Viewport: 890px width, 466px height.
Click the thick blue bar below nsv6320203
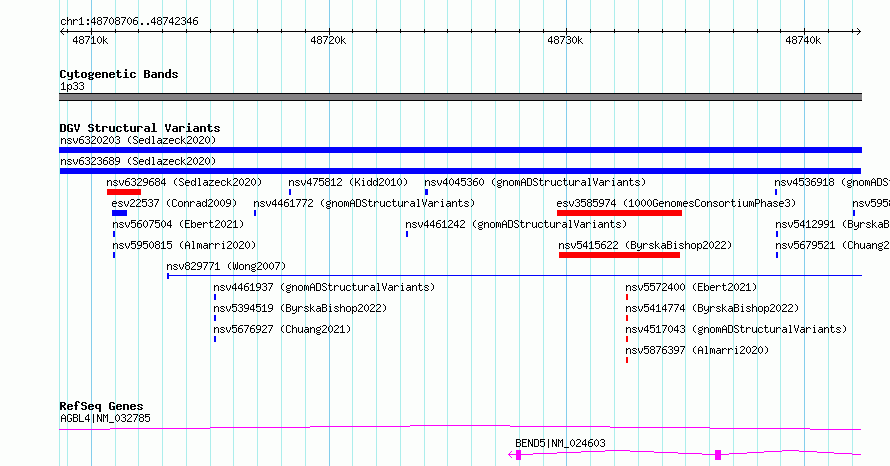pos(460,150)
